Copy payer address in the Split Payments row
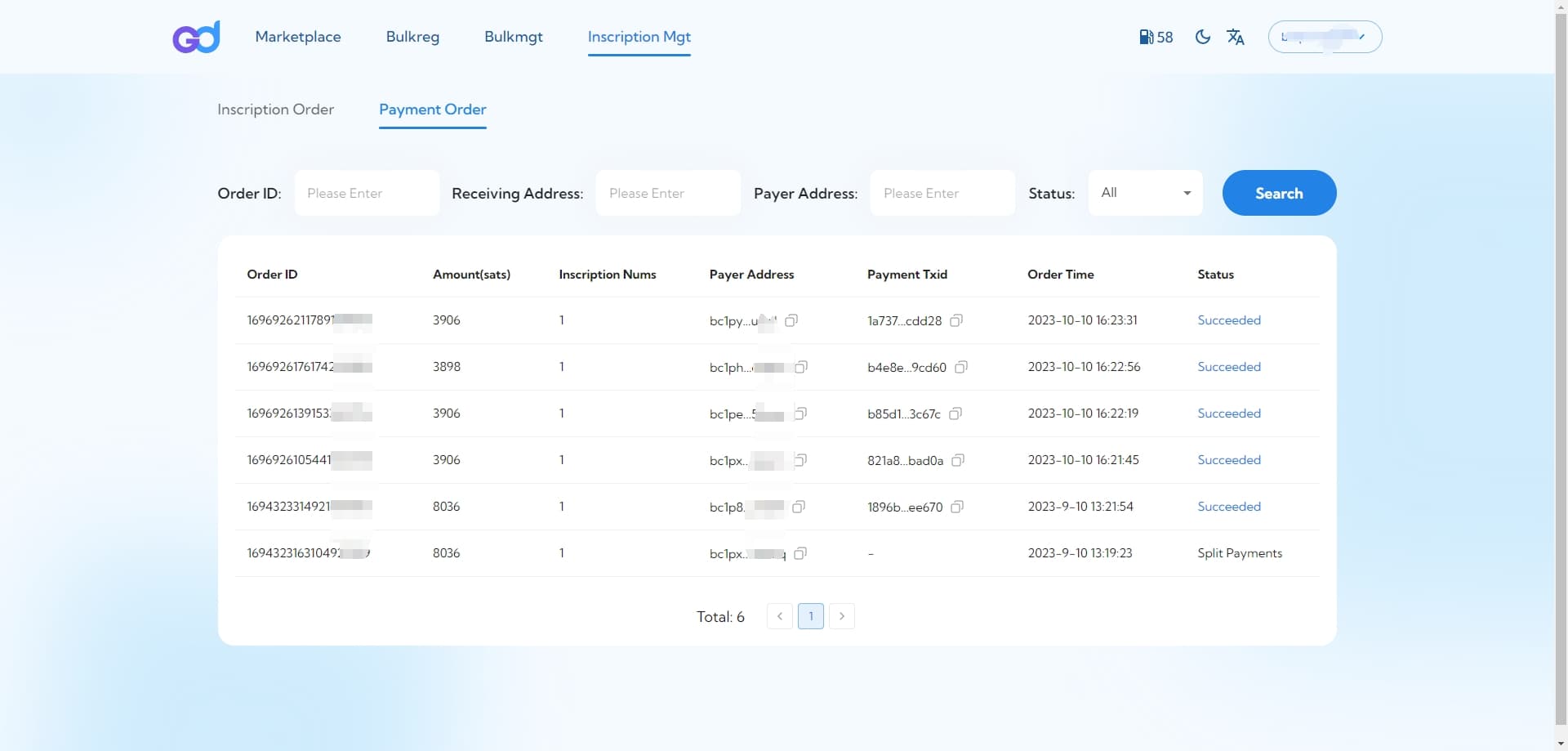 800,553
